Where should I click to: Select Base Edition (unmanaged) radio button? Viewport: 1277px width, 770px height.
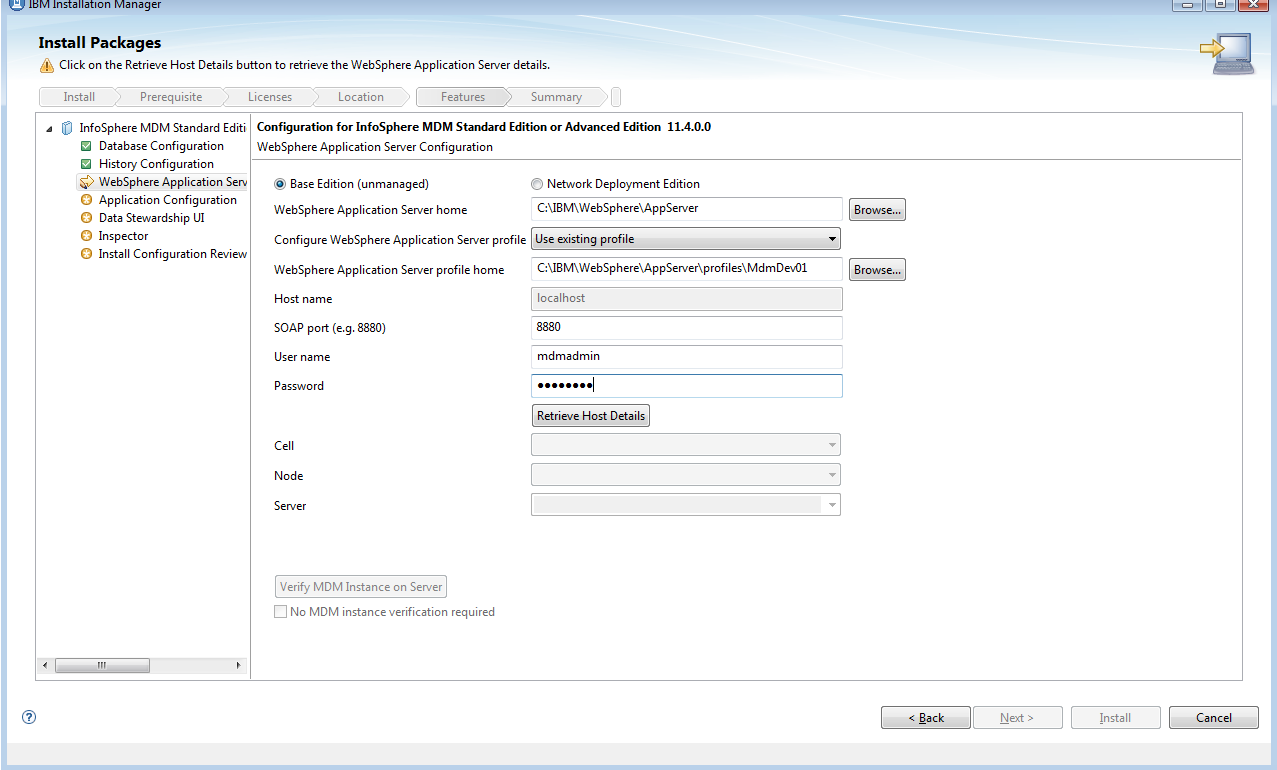click(x=280, y=184)
